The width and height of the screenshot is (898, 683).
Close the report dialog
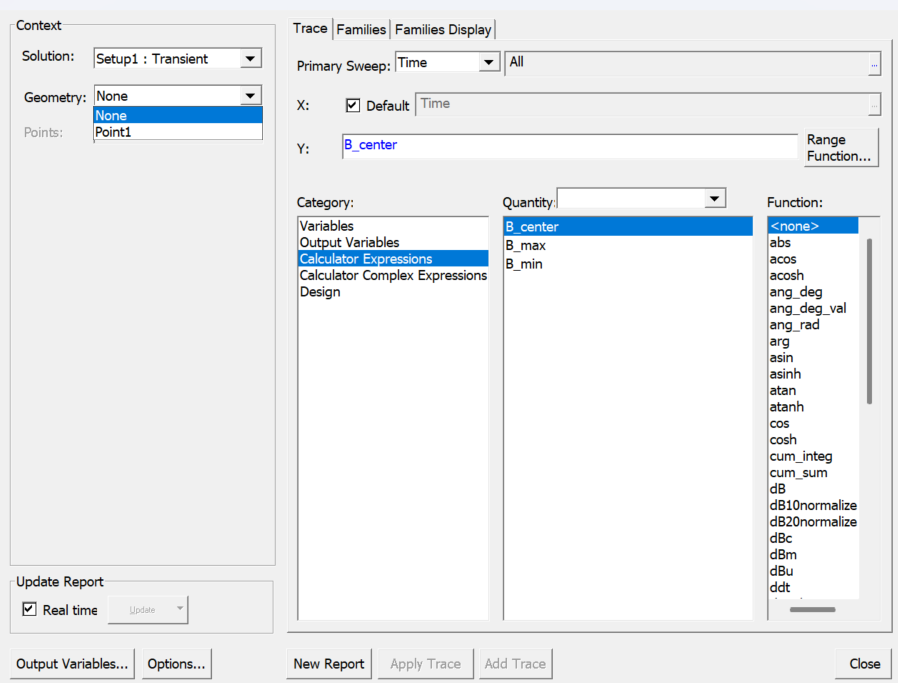pos(864,663)
